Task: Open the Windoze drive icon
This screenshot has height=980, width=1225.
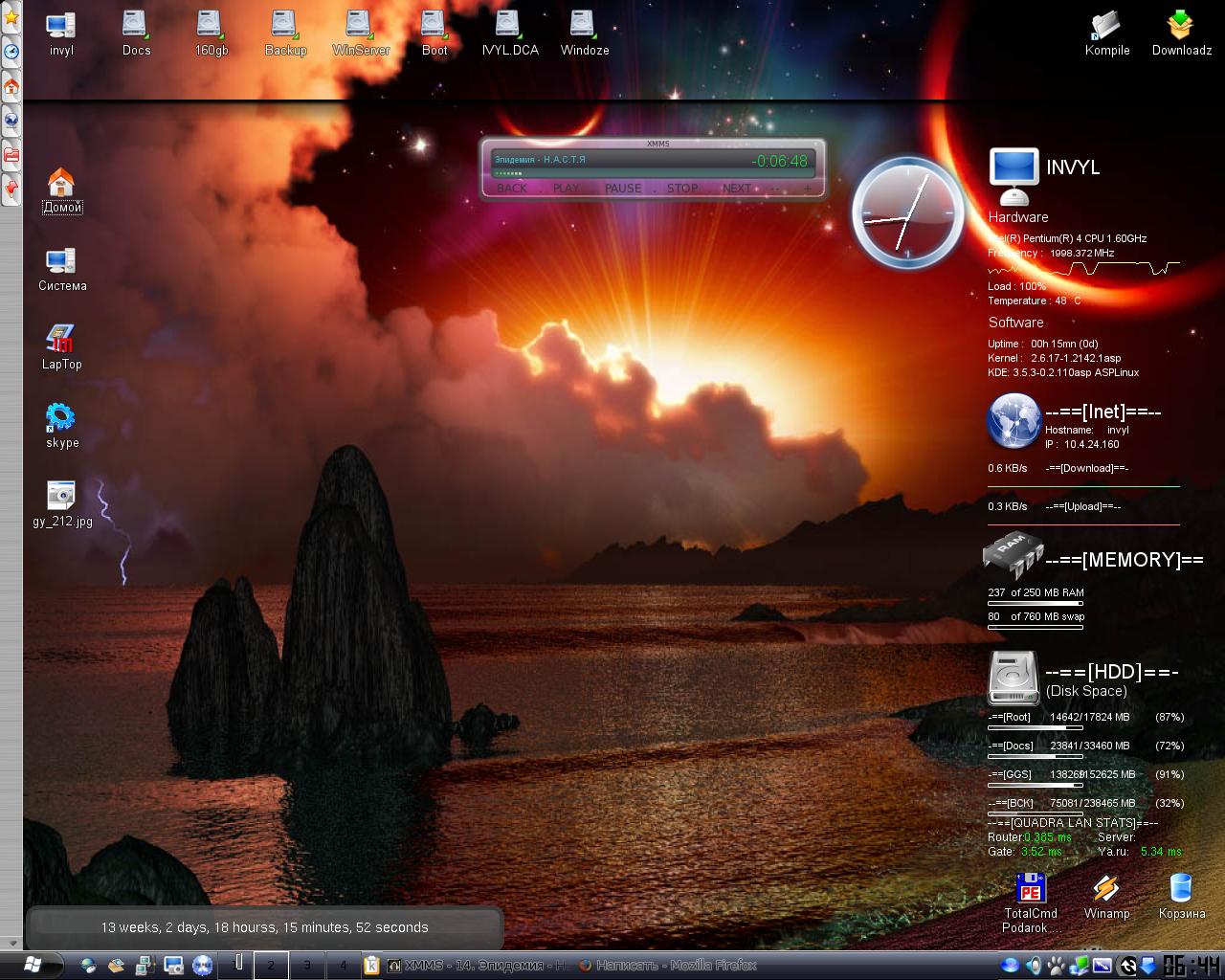Action: (584, 32)
